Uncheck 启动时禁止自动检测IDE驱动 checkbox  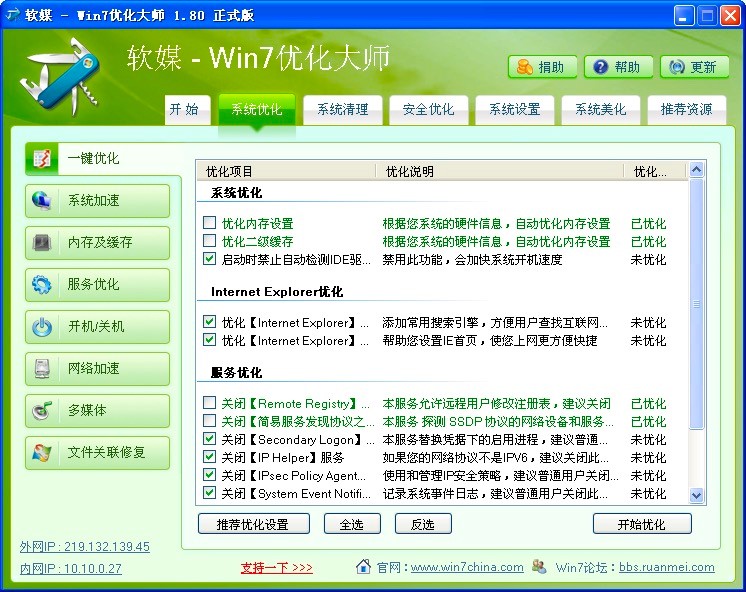[209, 258]
